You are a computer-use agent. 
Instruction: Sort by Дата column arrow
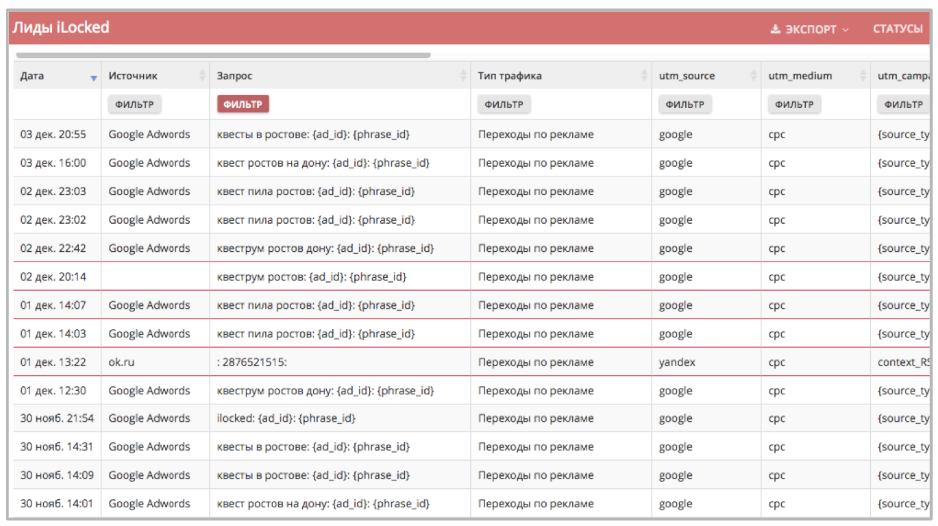point(93,78)
